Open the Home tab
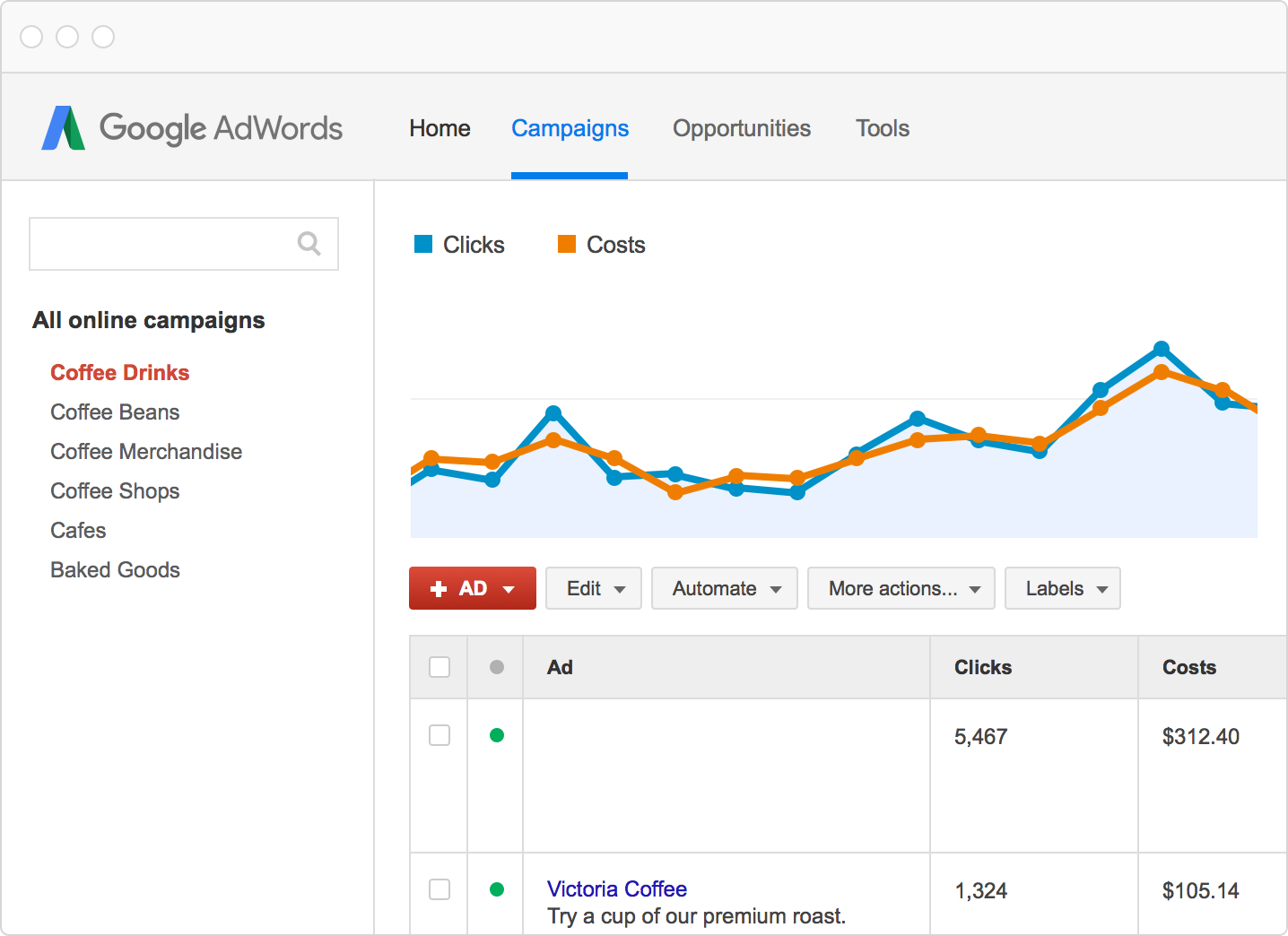Screen dimensions: 1288x936 pos(439,127)
